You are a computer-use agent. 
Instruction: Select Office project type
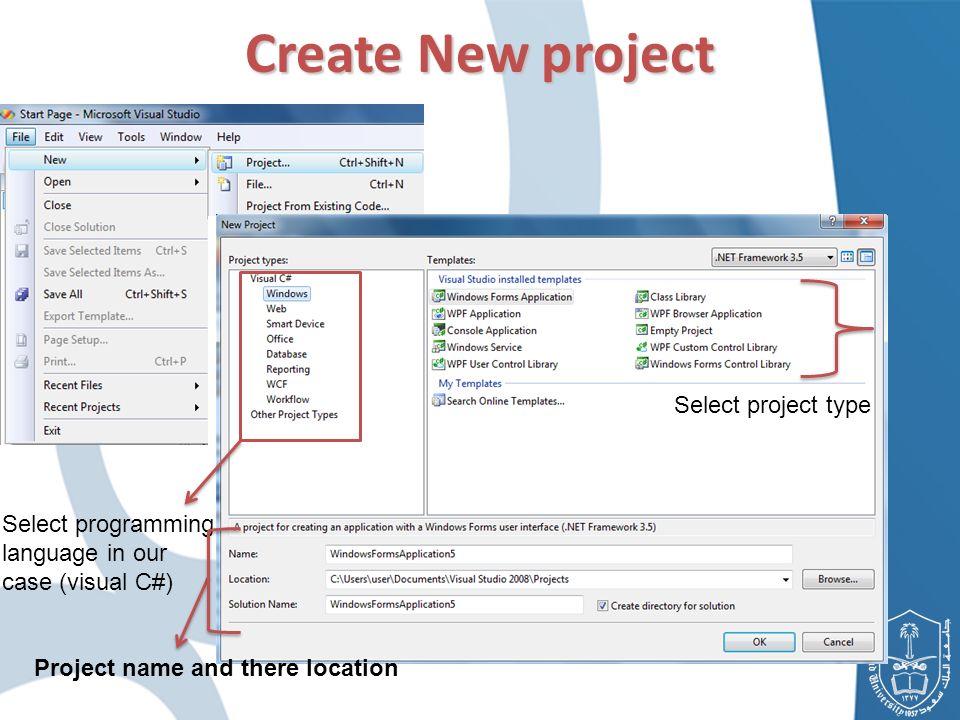[x=280, y=339]
